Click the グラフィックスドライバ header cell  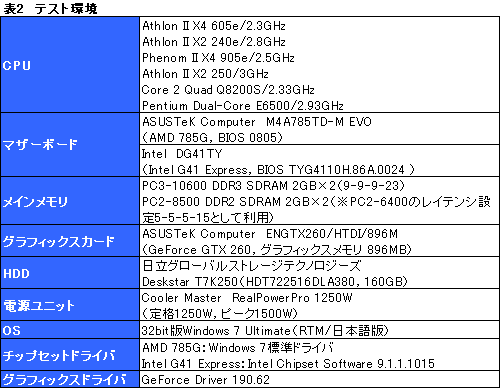pyautogui.click(x=70, y=379)
